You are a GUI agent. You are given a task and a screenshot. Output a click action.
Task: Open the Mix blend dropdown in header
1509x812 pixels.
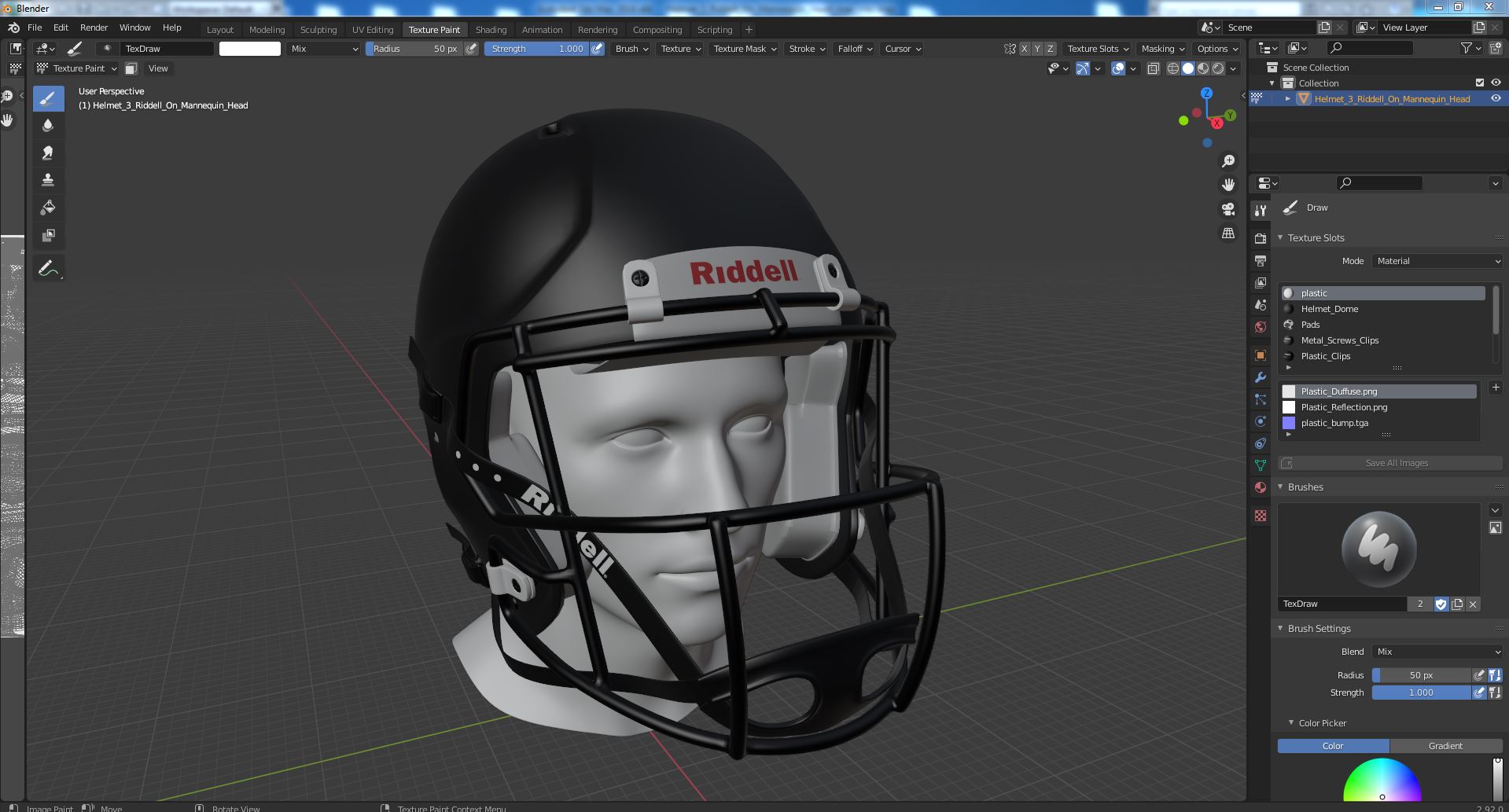(x=323, y=49)
